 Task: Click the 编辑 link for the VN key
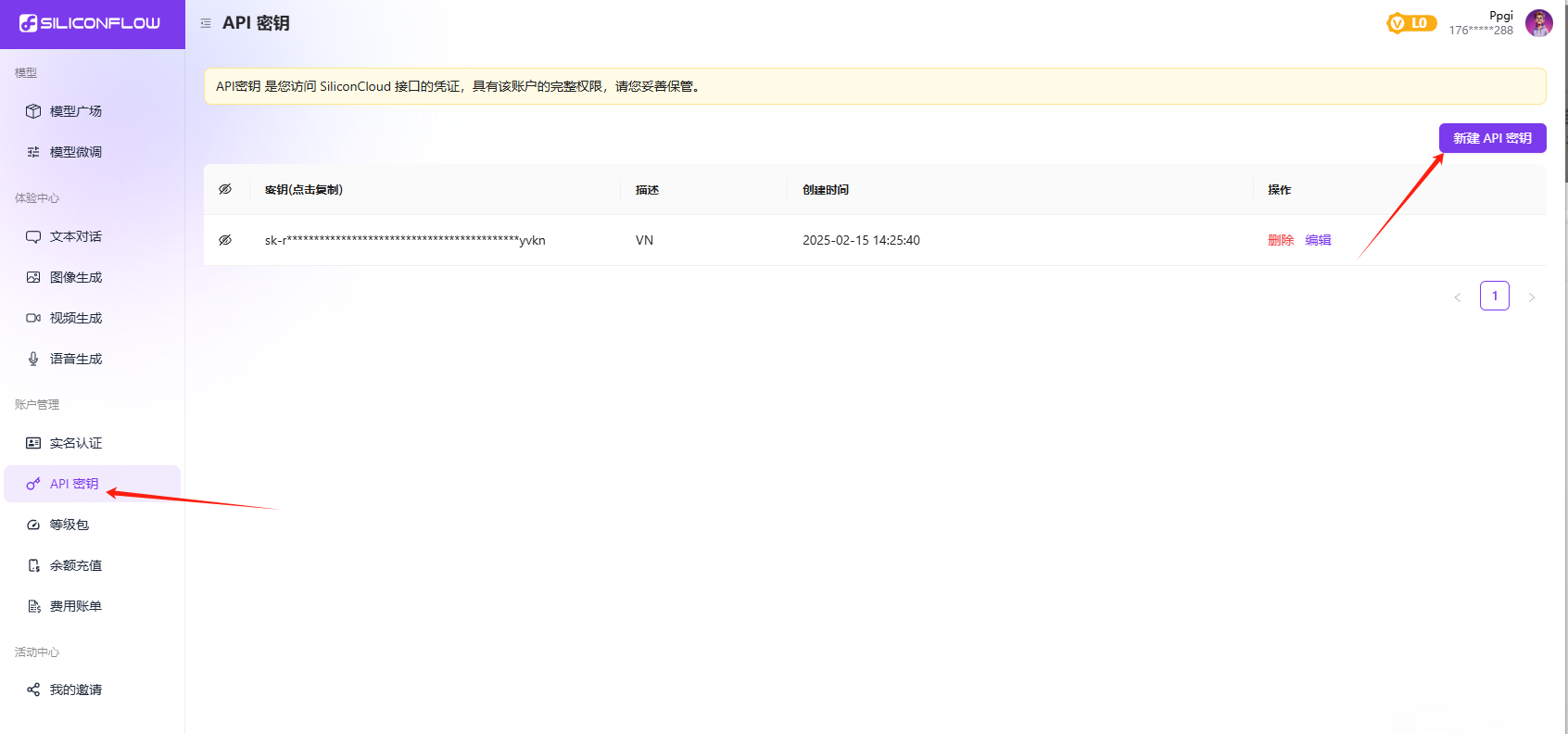(x=1318, y=240)
